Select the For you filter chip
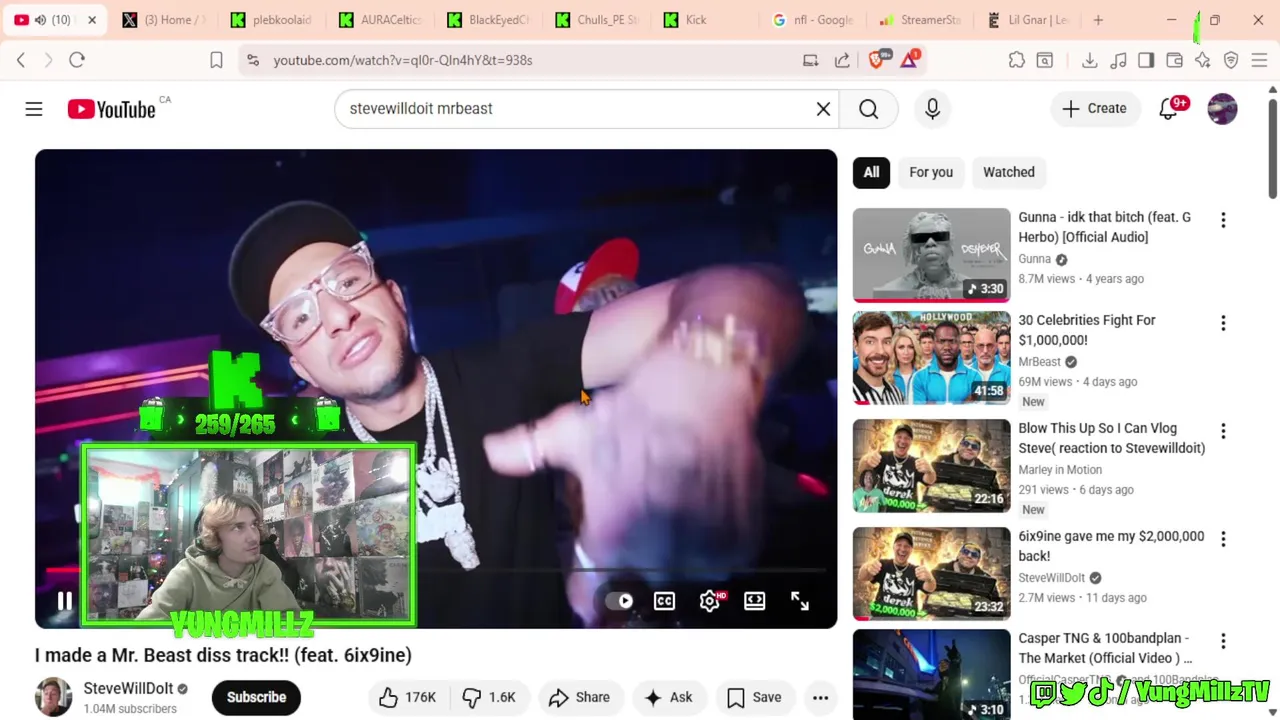This screenshot has height=720, width=1280. pyautogui.click(x=931, y=172)
